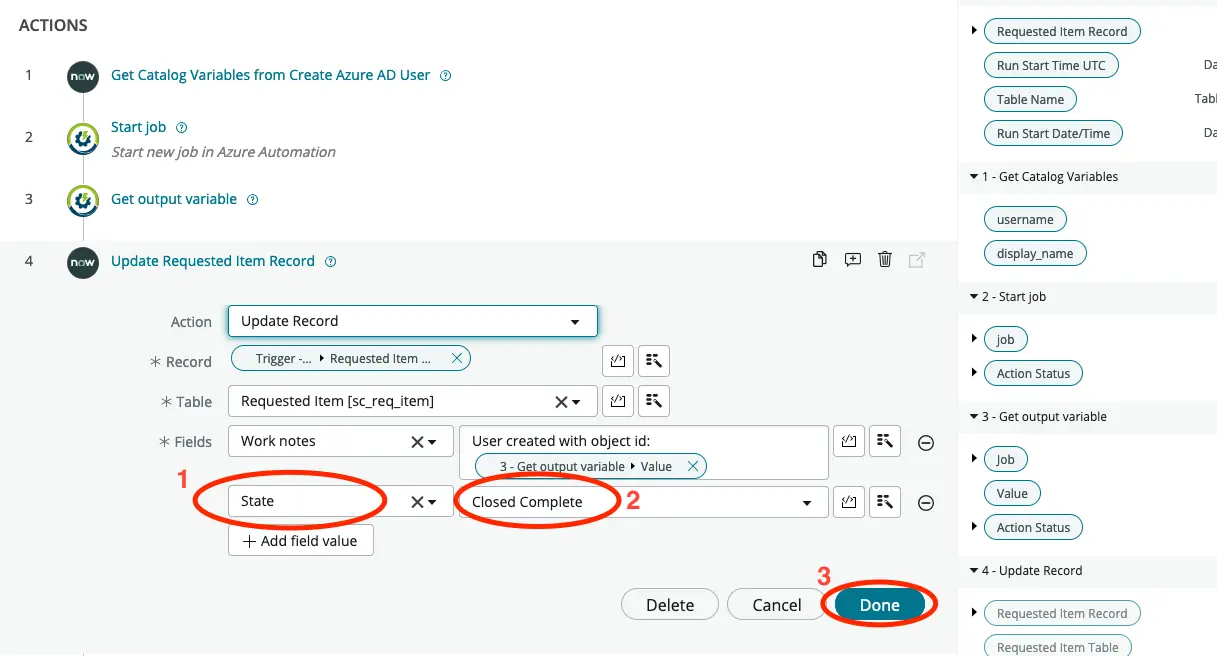Expand the "job" data pill

pos(976,339)
